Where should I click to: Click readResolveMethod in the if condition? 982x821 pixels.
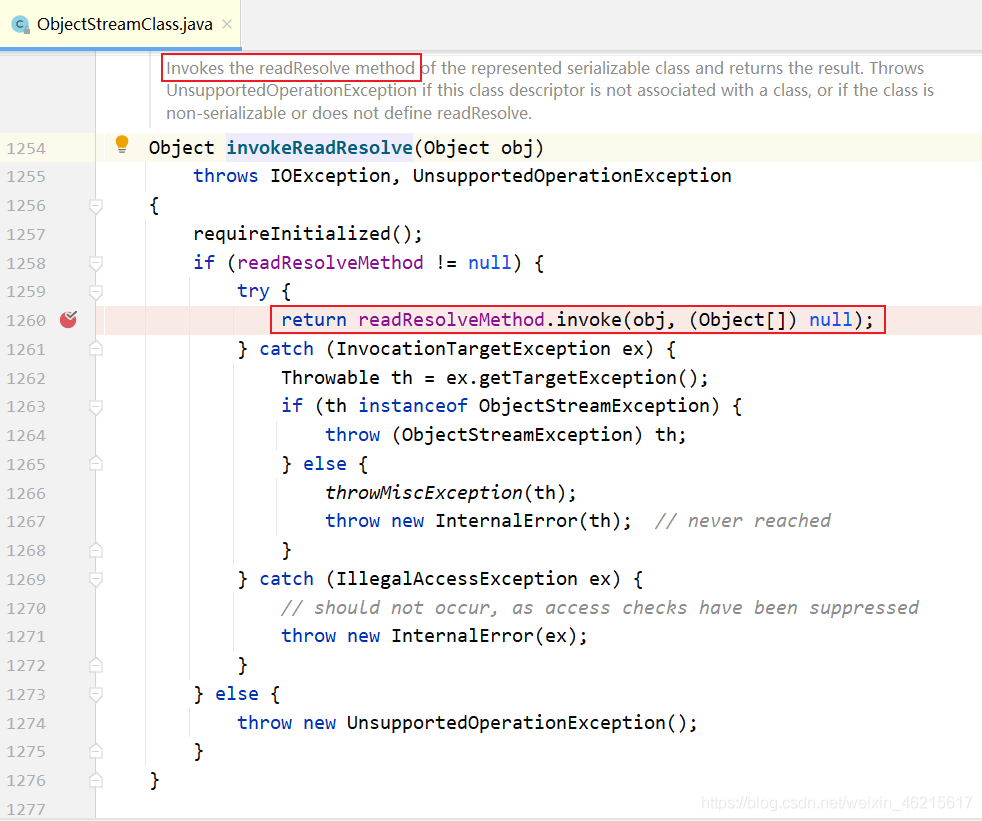330,262
